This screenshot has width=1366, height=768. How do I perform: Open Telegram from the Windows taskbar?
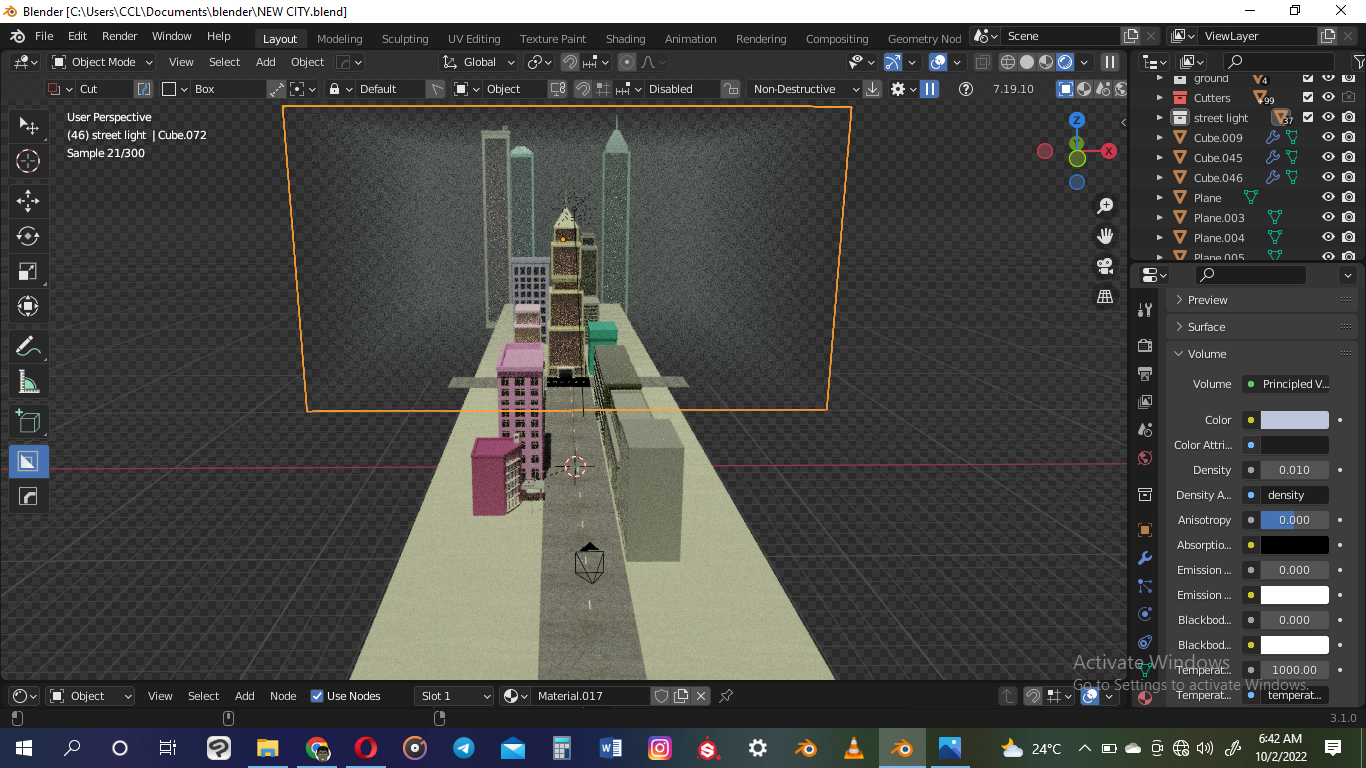coord(464,748)
